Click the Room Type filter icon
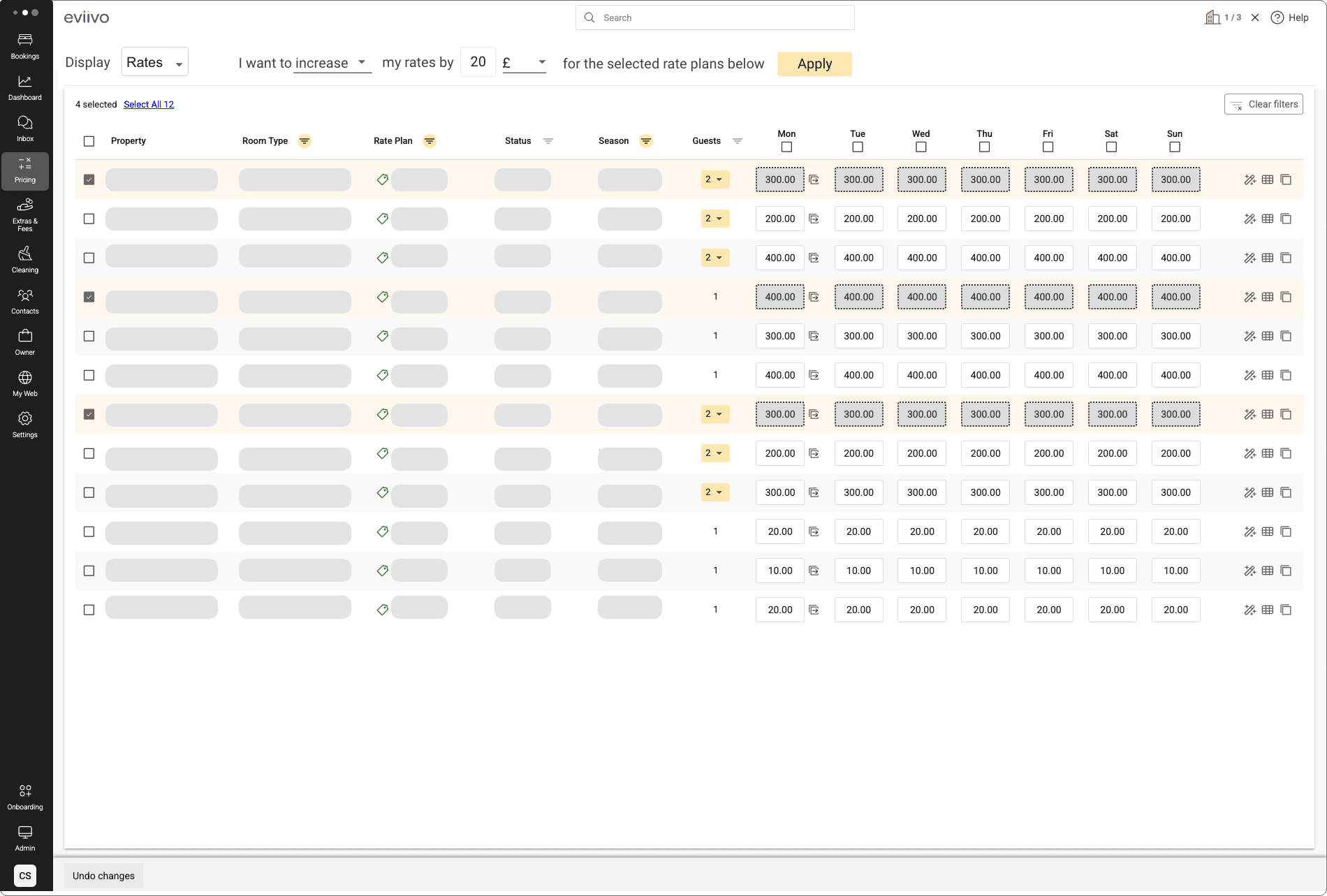 305,141
